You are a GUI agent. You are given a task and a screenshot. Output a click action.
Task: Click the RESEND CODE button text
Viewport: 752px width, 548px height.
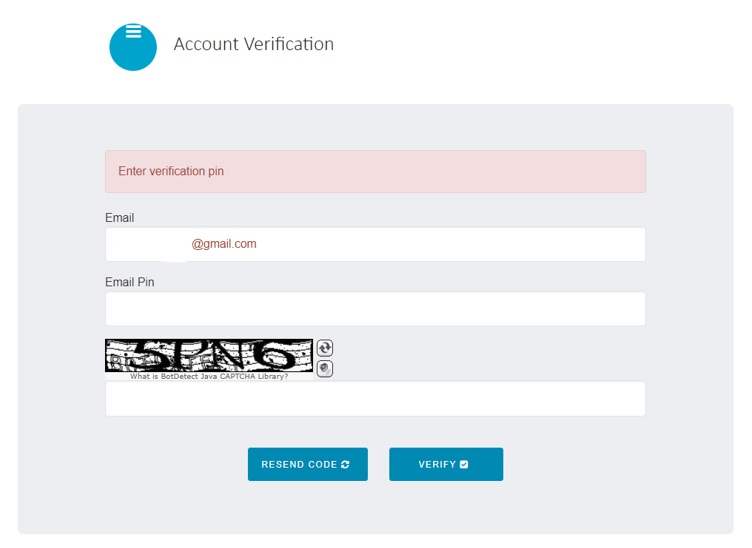click(299, 465)
